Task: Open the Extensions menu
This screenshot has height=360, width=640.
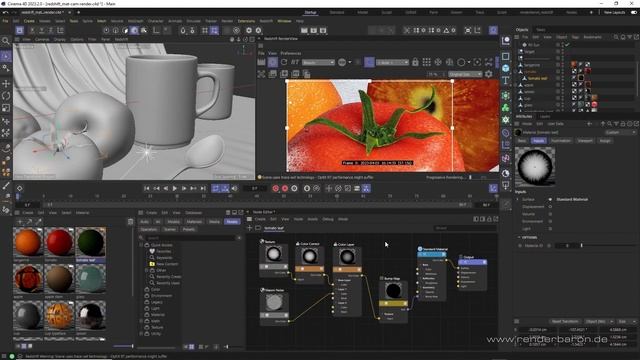Action: (246, 21)
